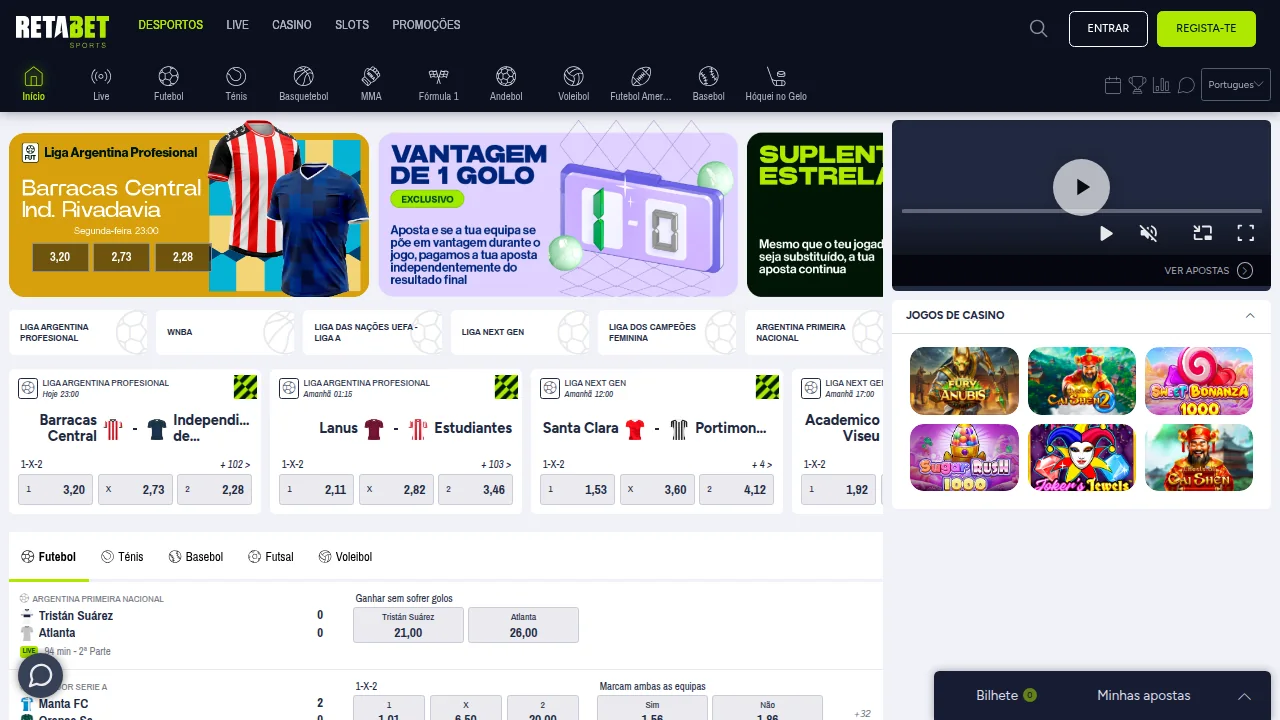Expand +103 markets for Lanus vs Estudiantes
1280x720 pixels.
pyautogui.click(x=496, y=465)
